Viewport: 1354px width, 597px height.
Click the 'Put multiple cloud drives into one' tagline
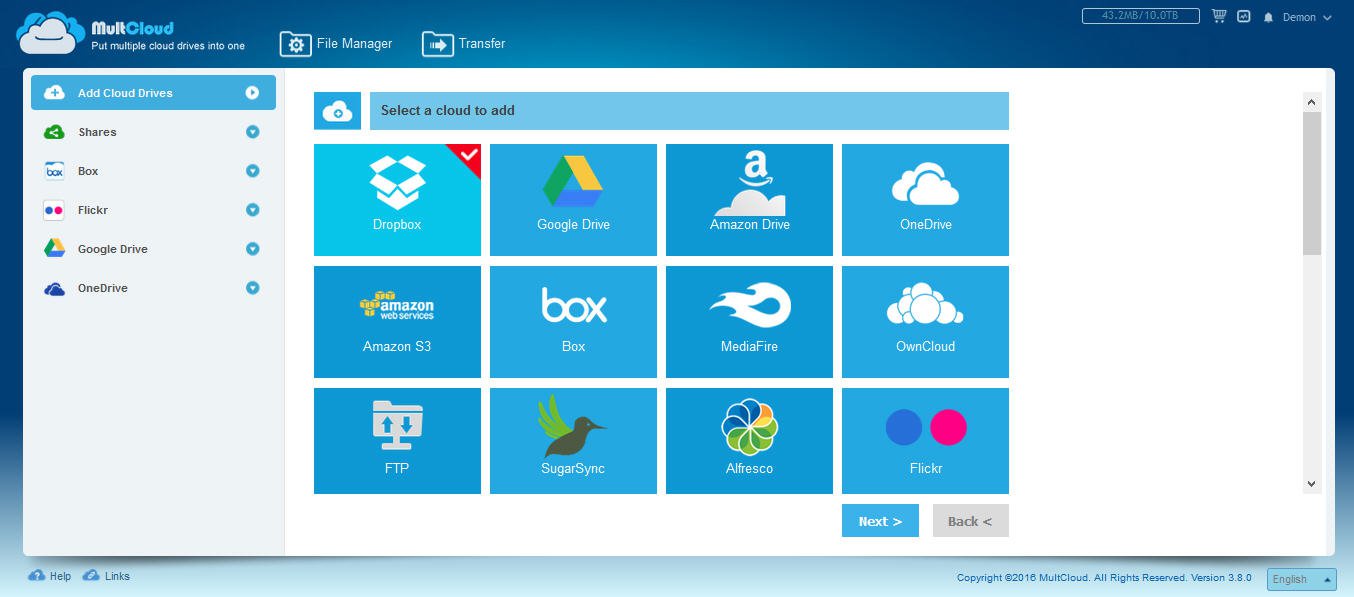point(168,46)
